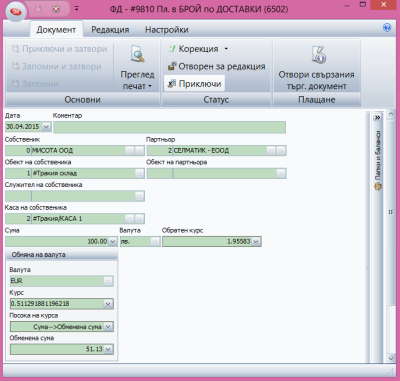Click the save icon in quick access toolbar

[38, 9]
